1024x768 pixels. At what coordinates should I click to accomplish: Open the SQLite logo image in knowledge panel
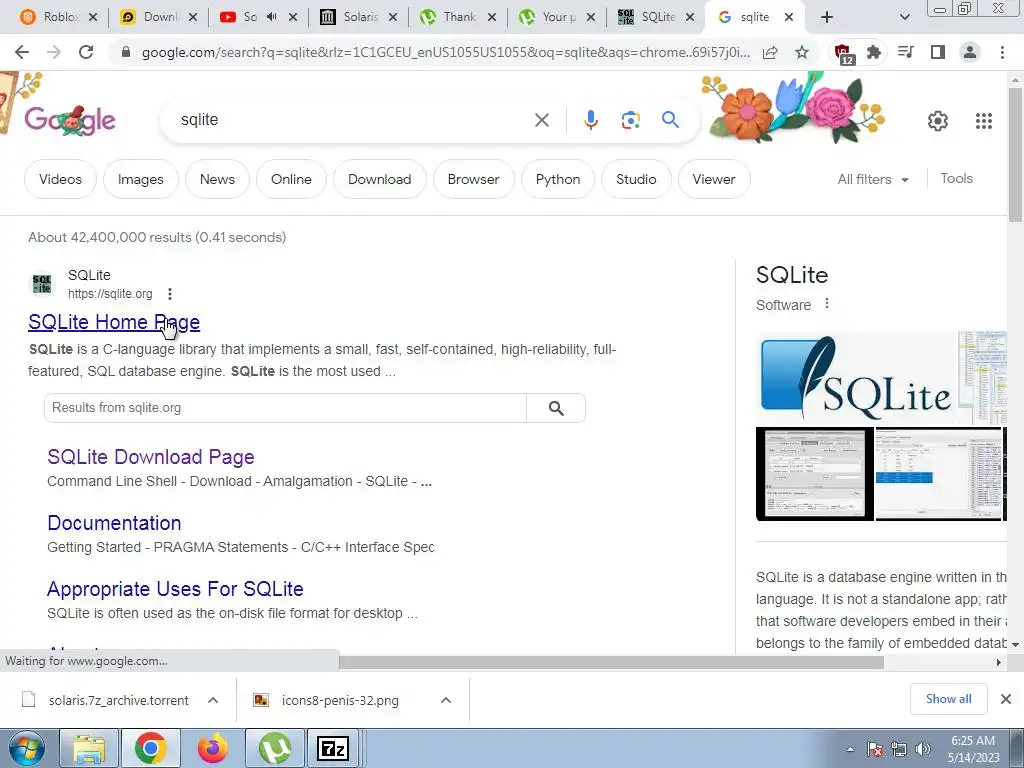pyautogui.click(x=856, y=379)
